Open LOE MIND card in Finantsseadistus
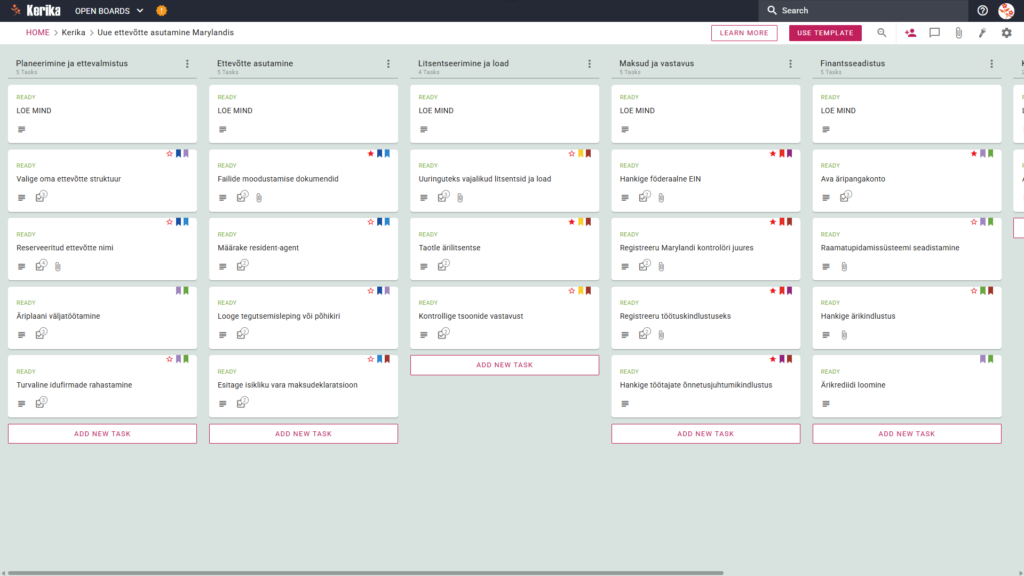1024x576 pixels. 907,114
